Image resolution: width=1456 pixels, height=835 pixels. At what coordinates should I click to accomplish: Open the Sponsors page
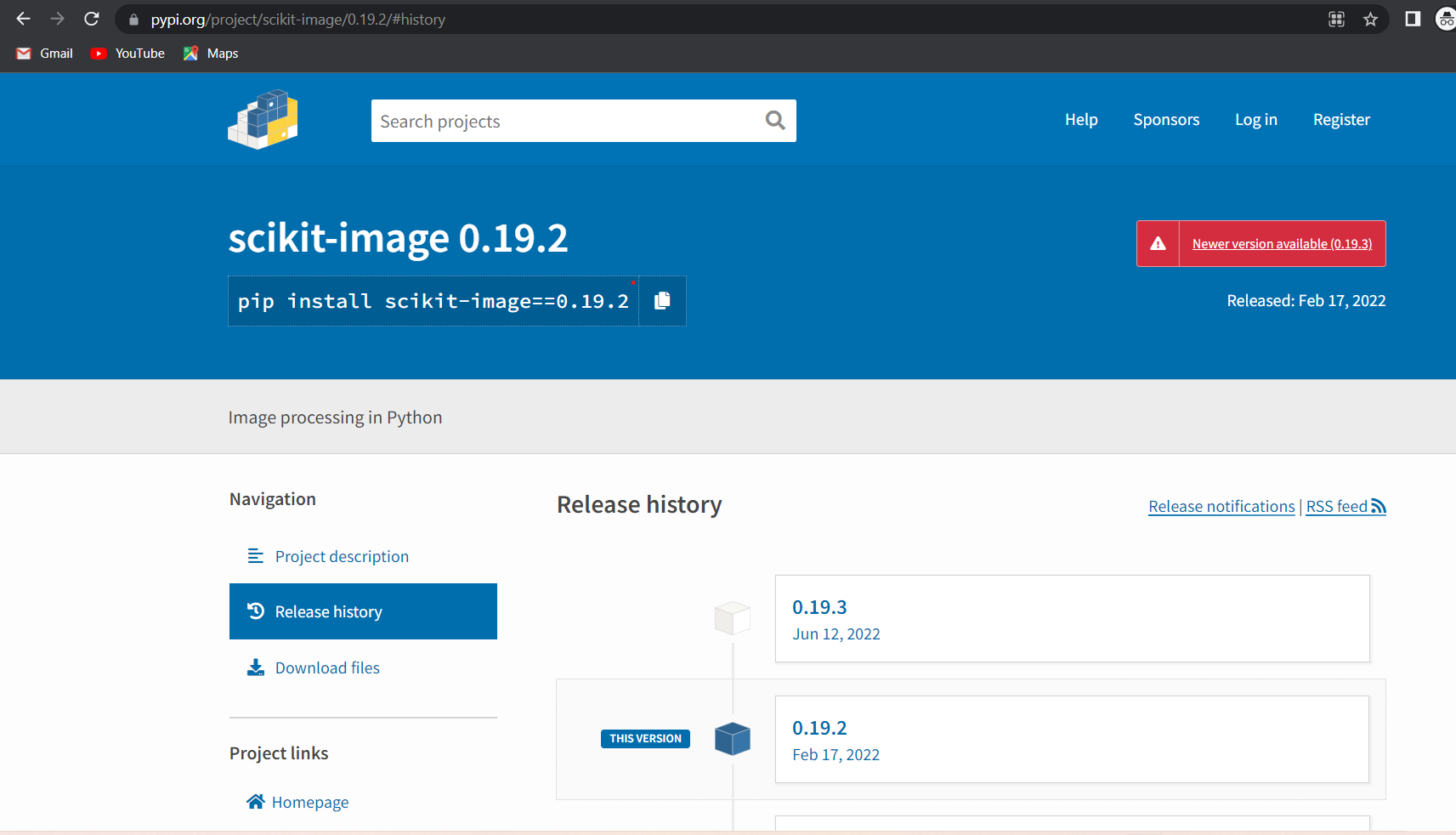coord(1166,120)
